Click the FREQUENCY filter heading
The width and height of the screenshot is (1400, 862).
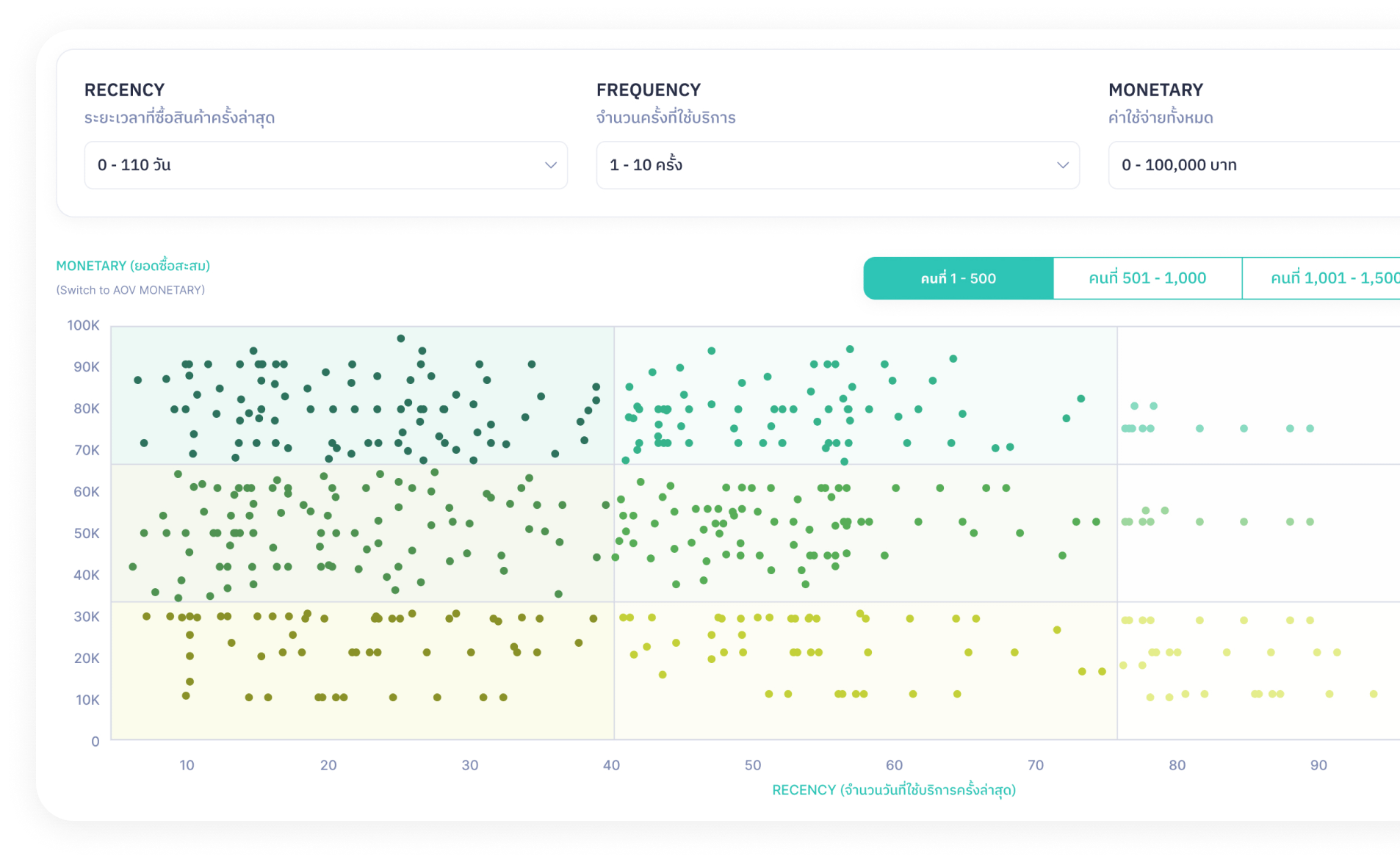[649, 90]
